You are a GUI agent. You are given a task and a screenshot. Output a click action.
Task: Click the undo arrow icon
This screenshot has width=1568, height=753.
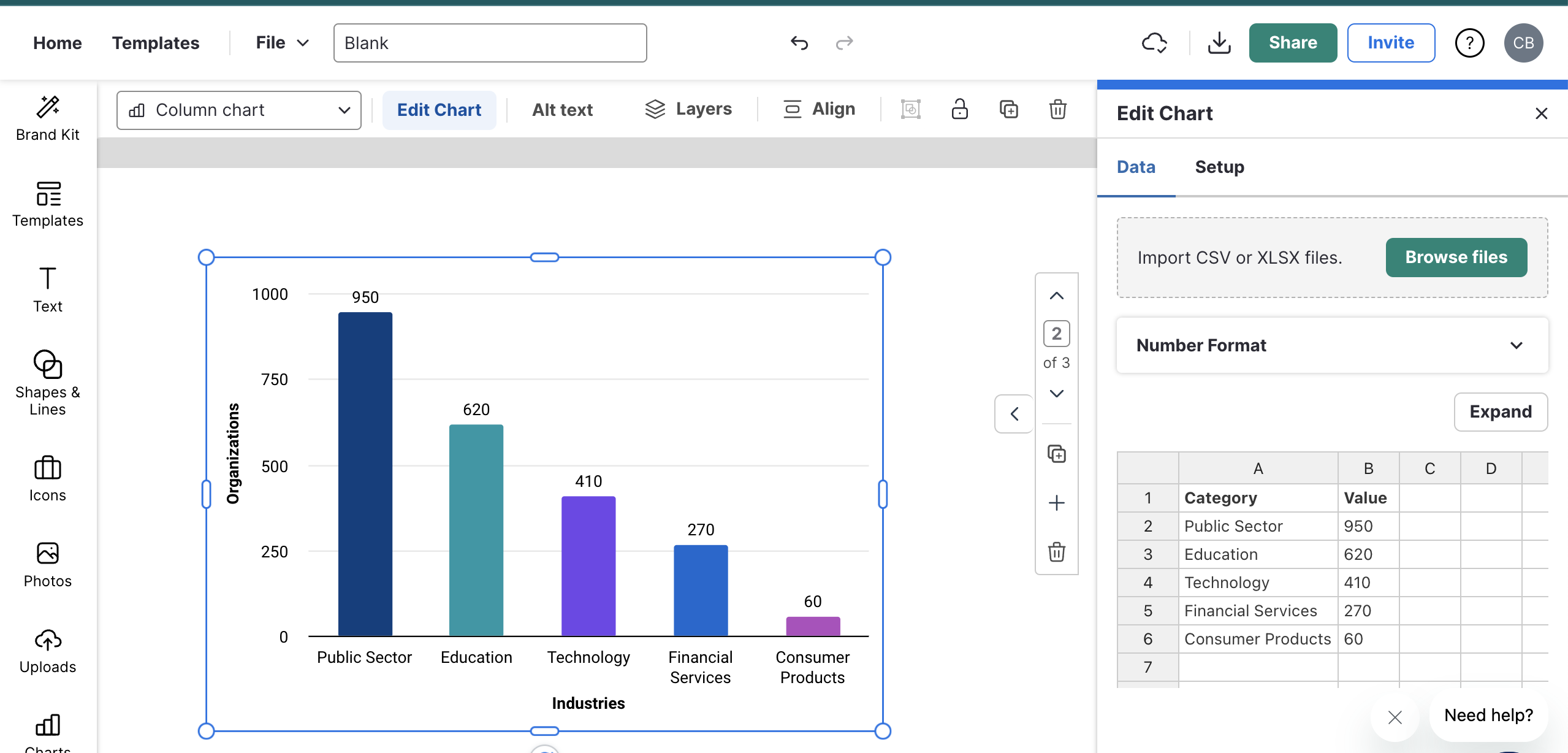799,43
